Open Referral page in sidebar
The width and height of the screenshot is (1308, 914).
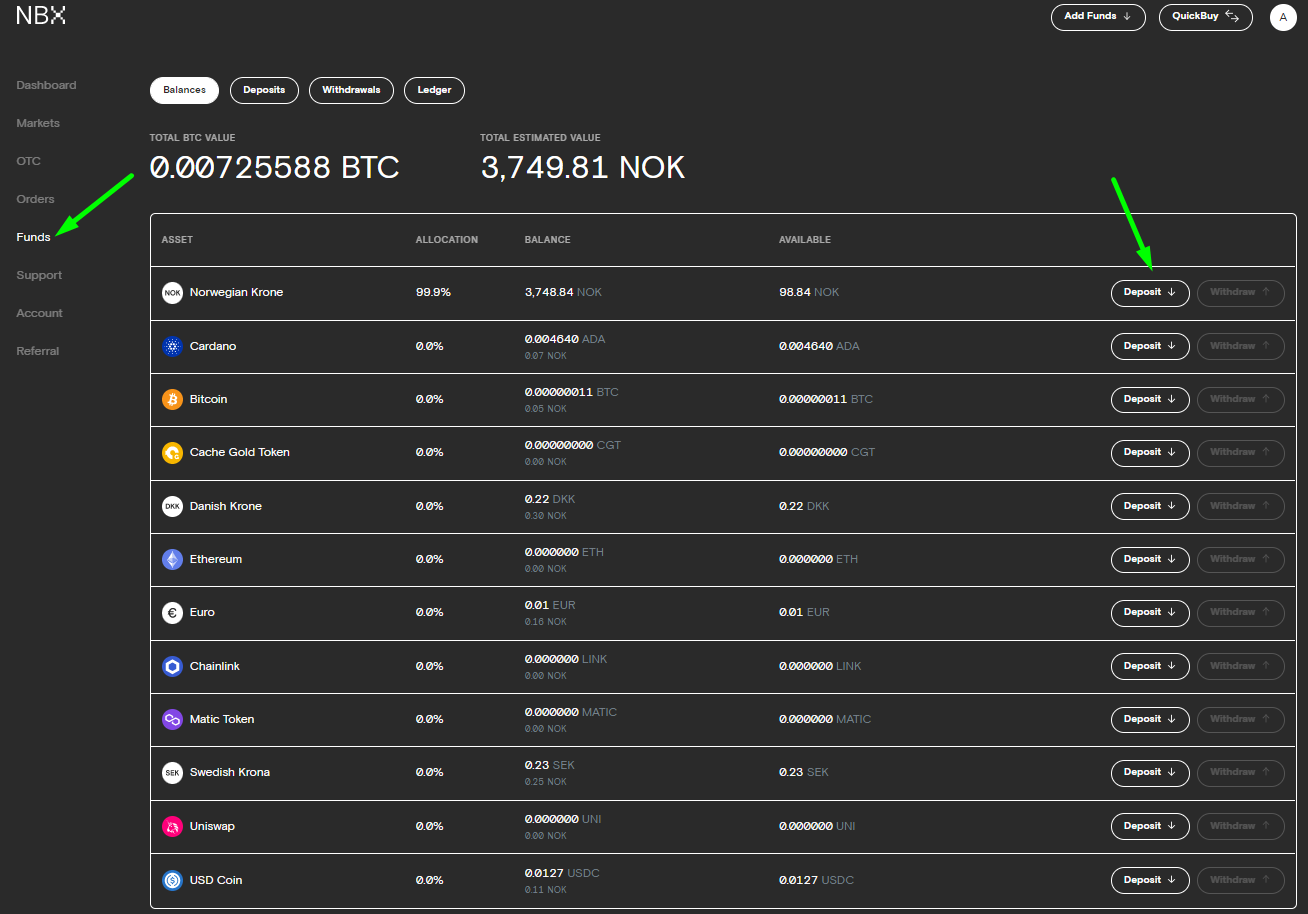click(38, 351)
